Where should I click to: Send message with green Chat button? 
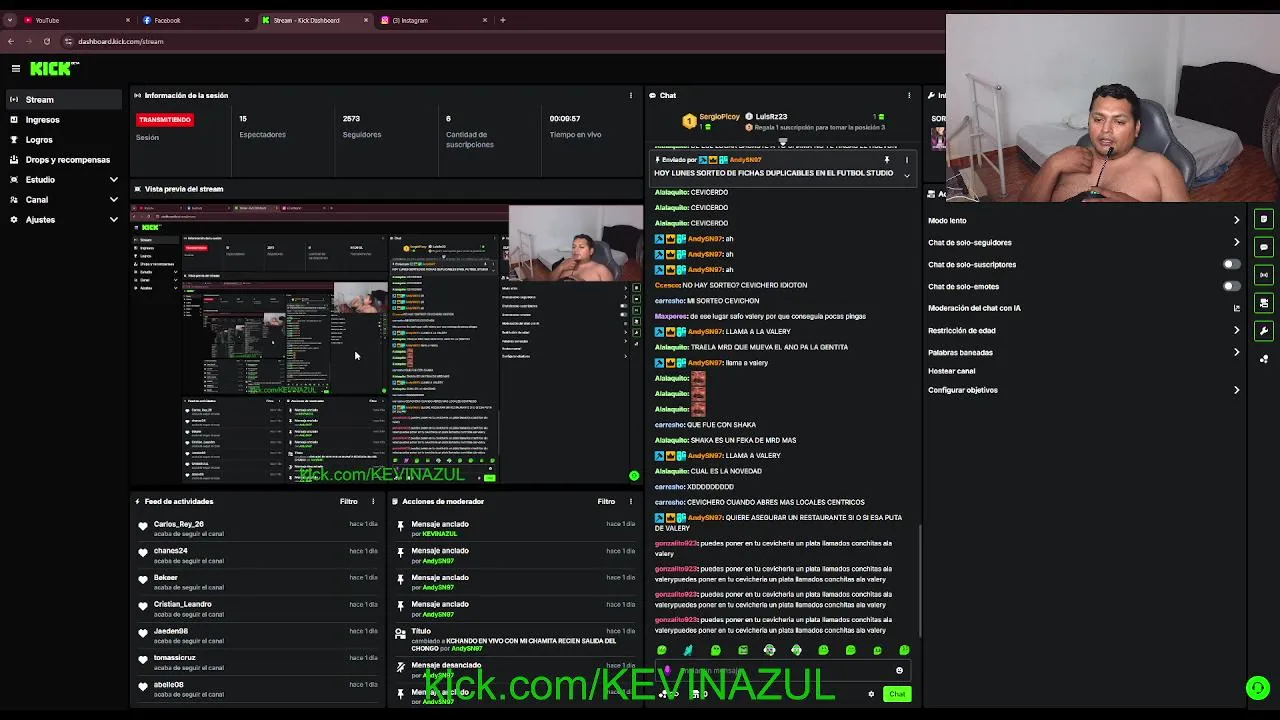coord(897,694)
